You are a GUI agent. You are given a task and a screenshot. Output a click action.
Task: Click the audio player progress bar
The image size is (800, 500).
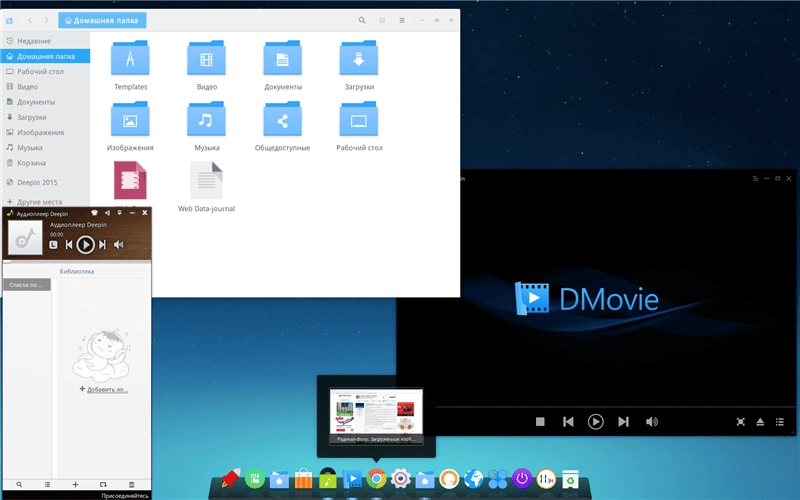pos(77,262)
